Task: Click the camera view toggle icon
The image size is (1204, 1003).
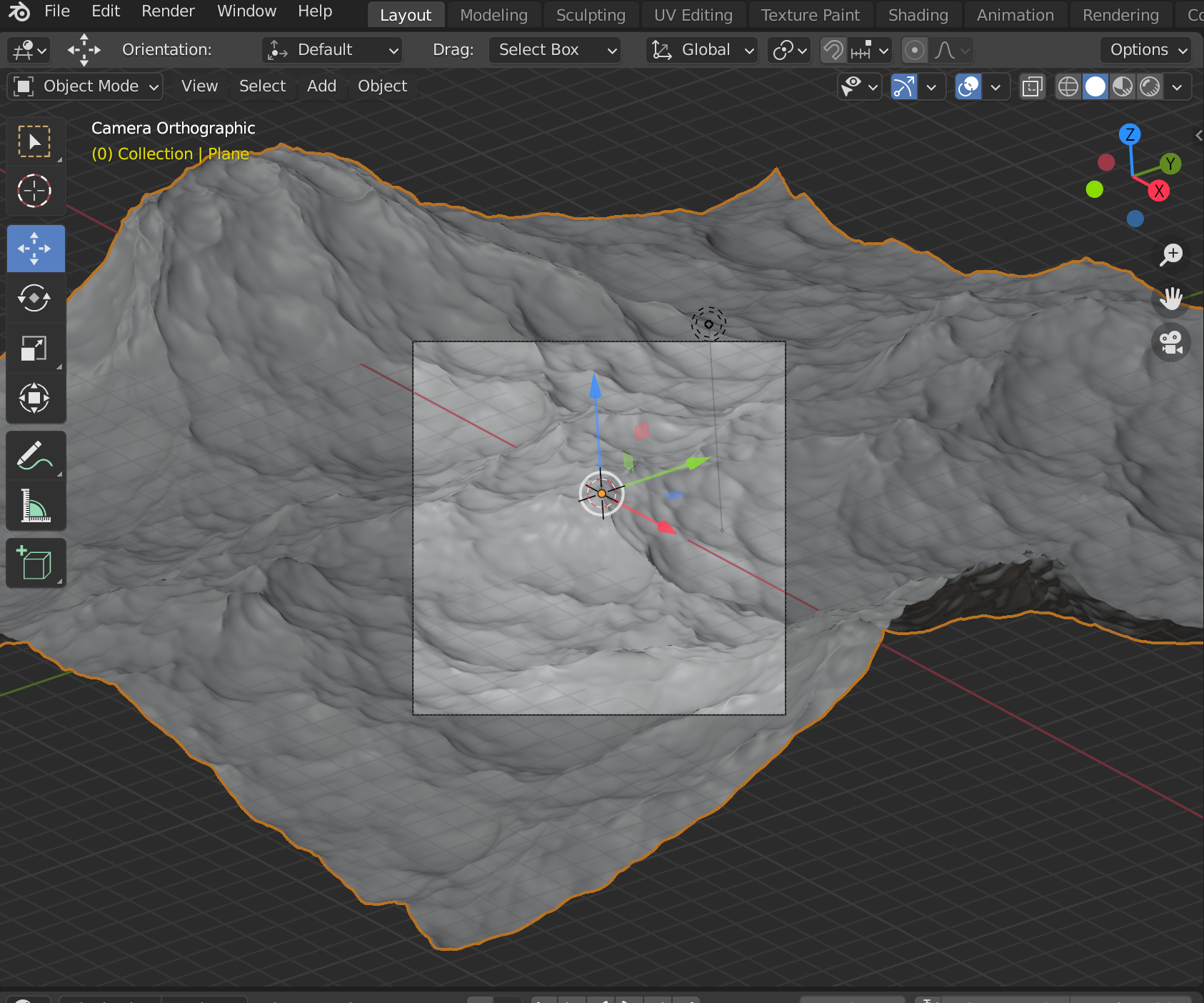Action: coord(1170,342)
